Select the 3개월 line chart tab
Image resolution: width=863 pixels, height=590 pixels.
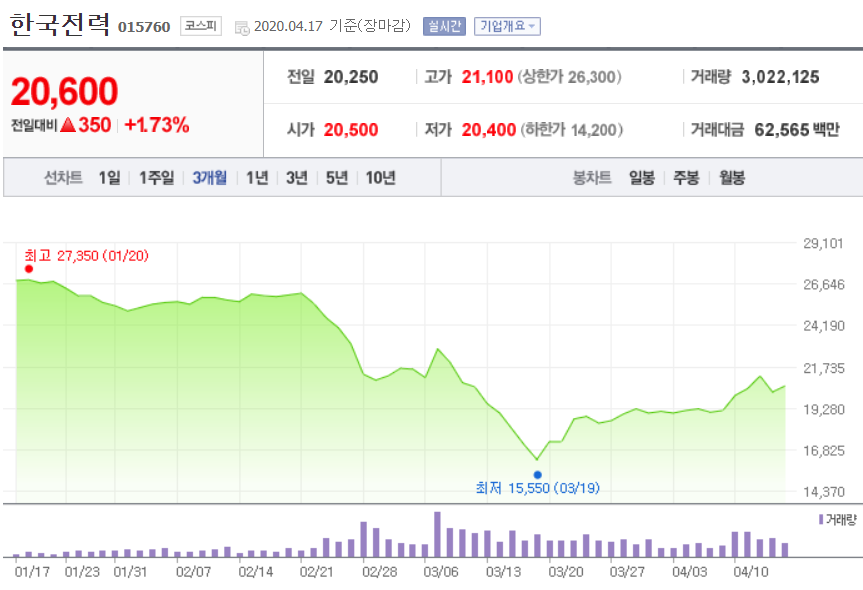(x=210, y=178)
